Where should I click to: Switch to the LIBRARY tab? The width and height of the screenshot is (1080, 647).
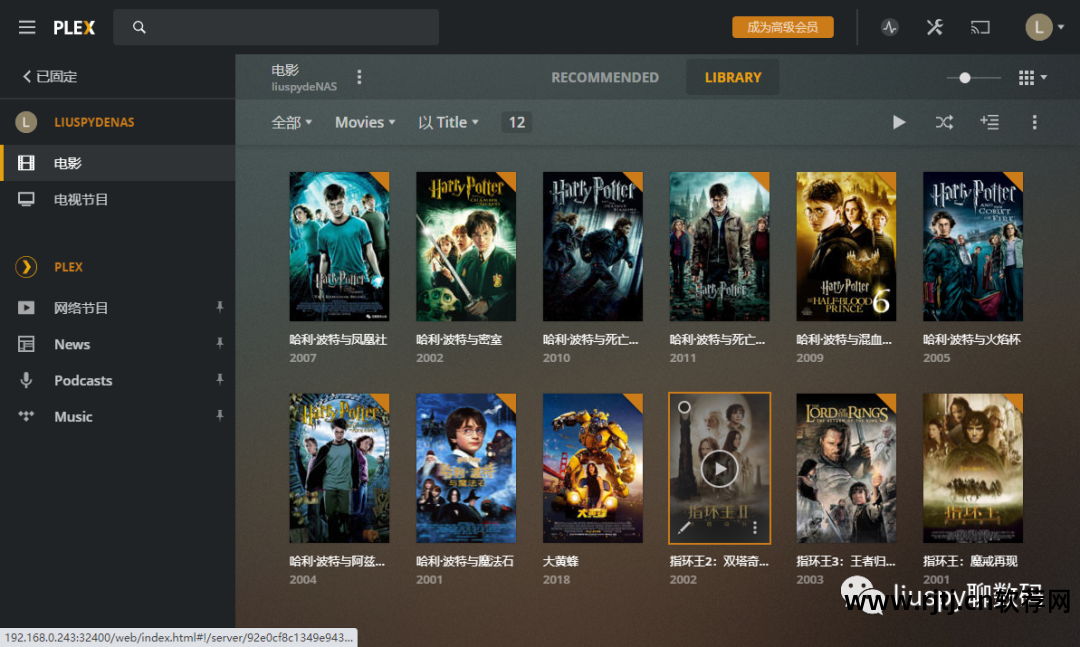coord(733,77)
